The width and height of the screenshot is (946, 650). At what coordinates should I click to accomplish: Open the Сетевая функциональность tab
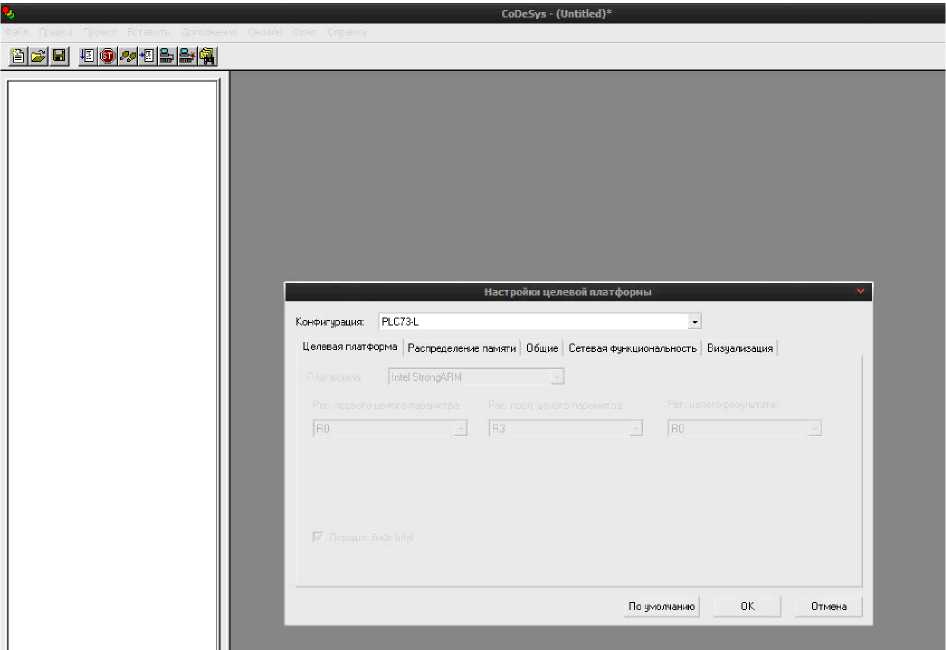632,348
